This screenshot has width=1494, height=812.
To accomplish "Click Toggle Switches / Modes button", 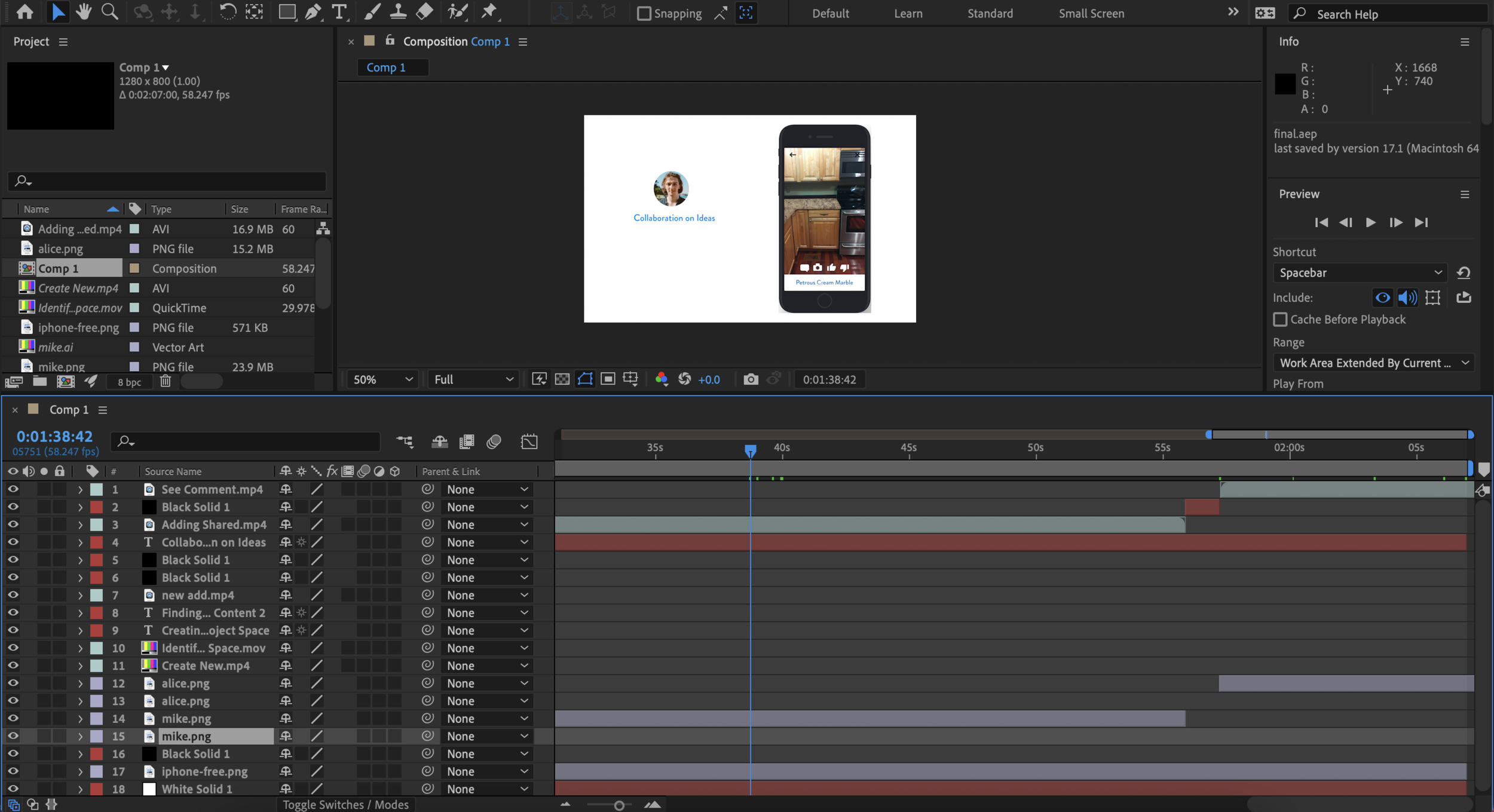I will (x=345, y=805).
